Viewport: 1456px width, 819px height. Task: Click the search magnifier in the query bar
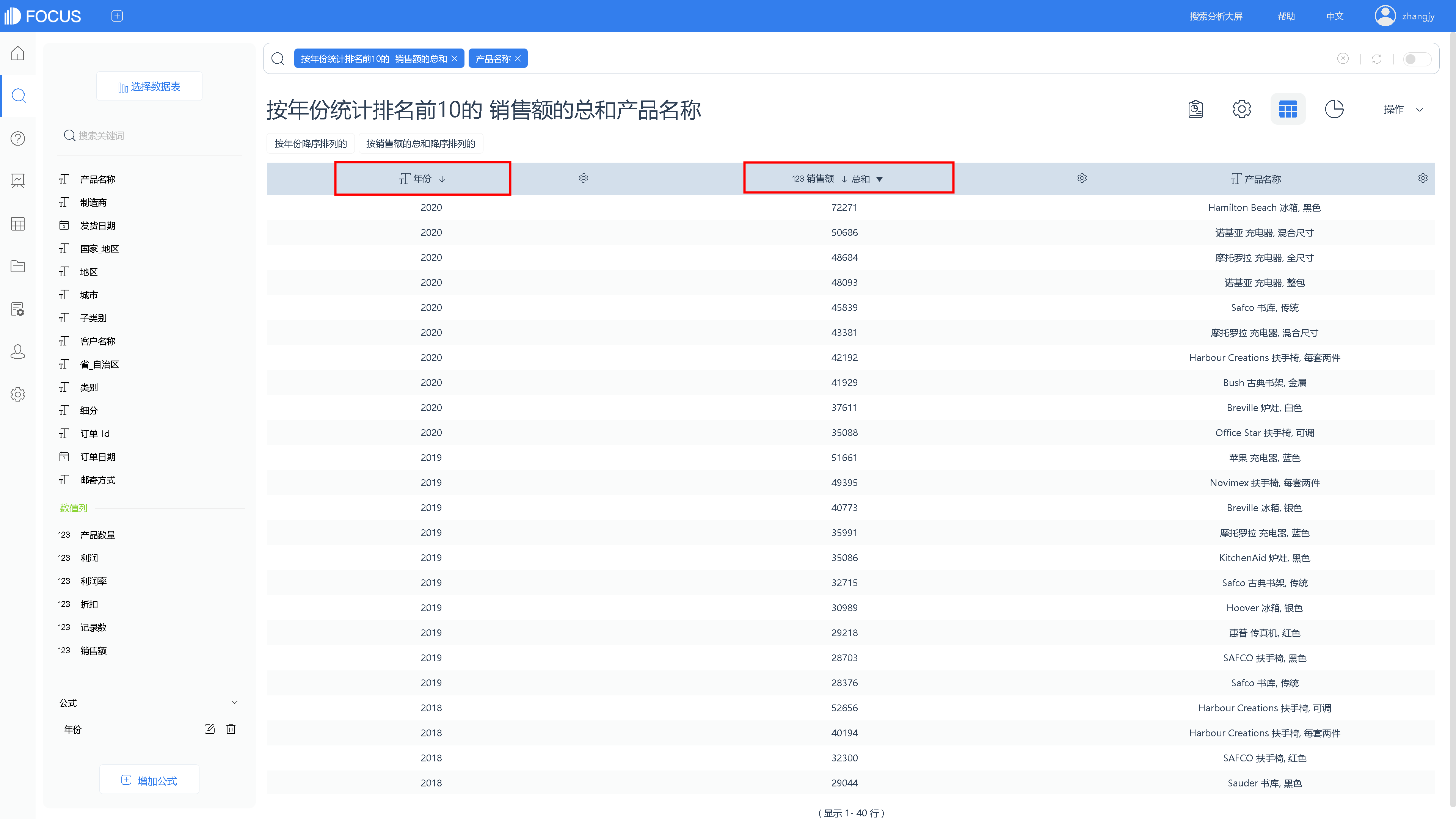(x=278, y=59)
